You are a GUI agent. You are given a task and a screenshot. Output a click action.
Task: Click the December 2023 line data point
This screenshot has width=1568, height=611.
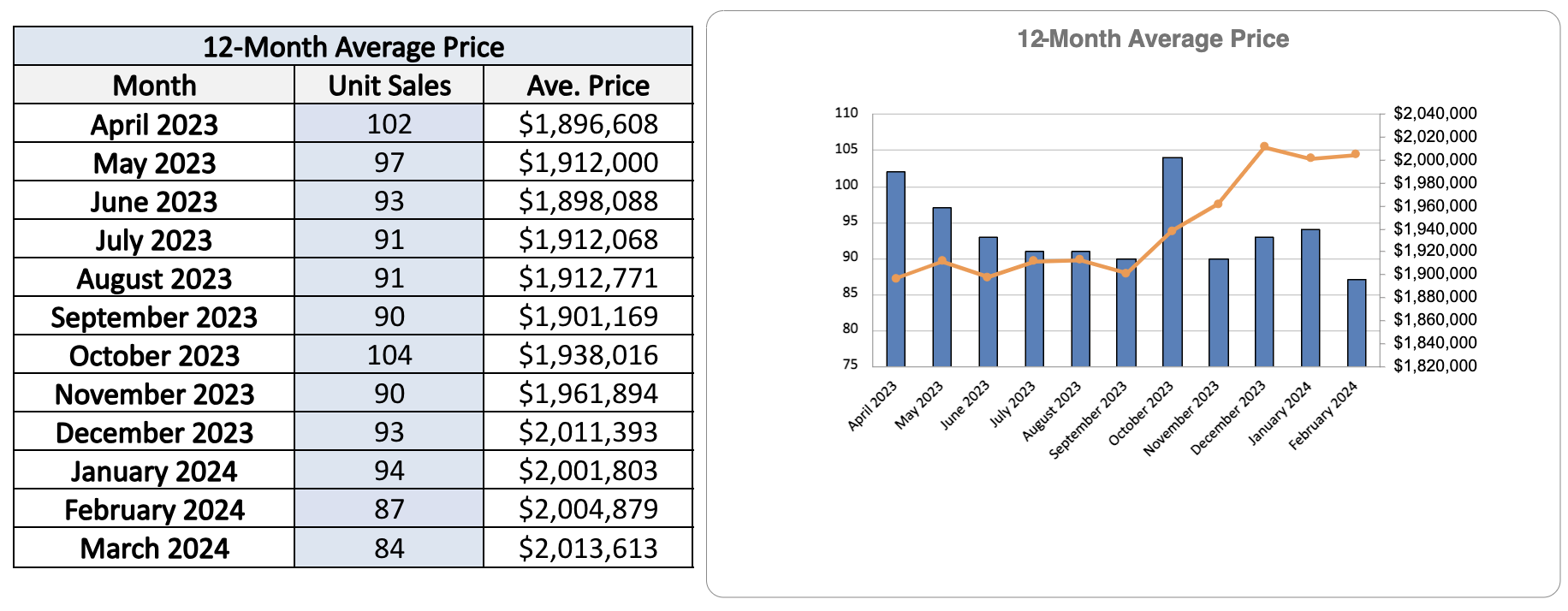click(1264, 146)
